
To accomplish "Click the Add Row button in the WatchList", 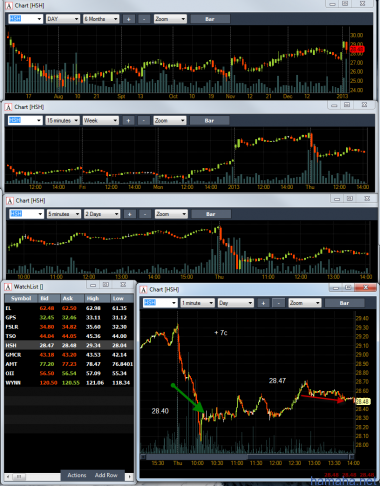I will (106, 475).
